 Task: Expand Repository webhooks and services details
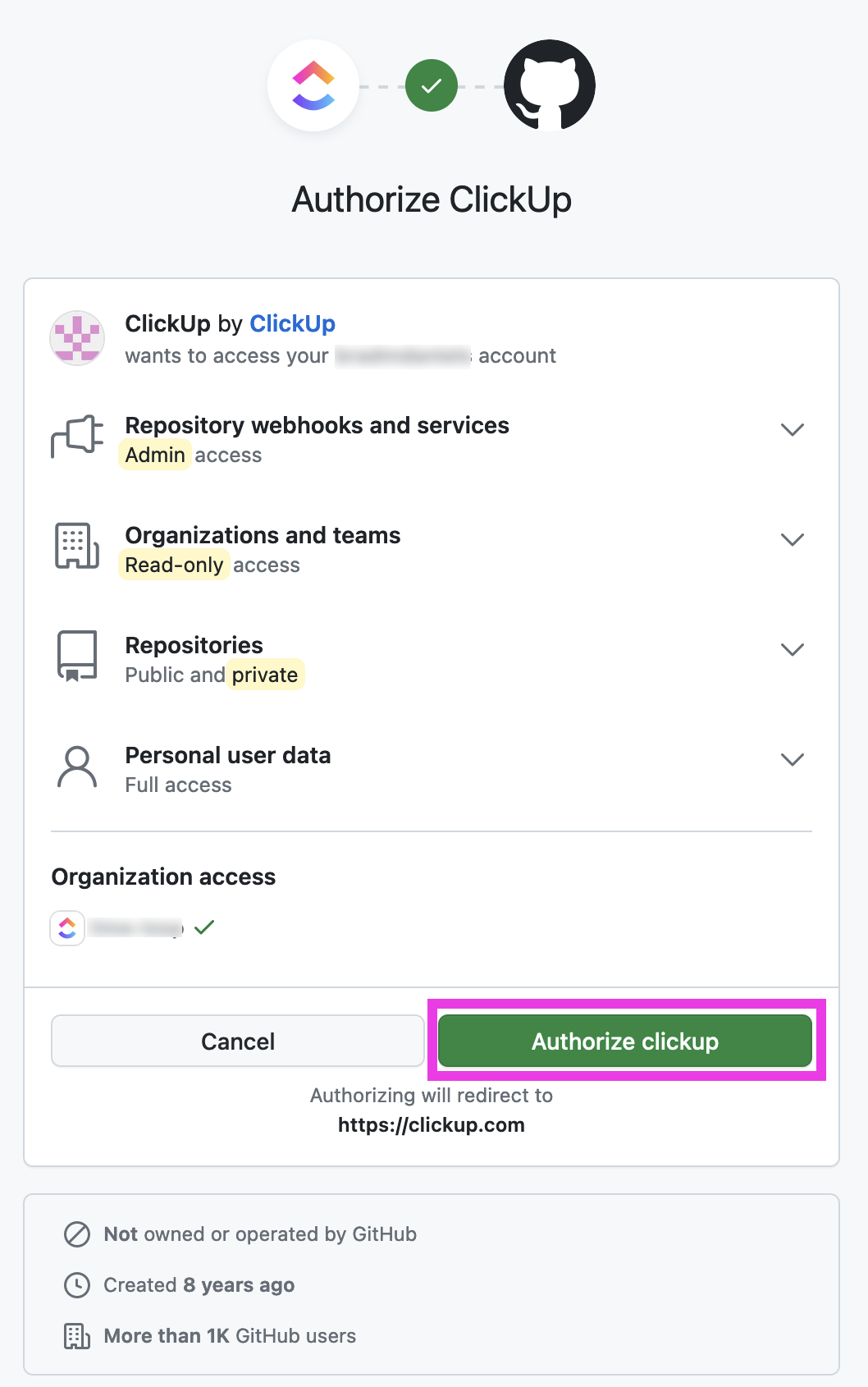tap(792, 429)
